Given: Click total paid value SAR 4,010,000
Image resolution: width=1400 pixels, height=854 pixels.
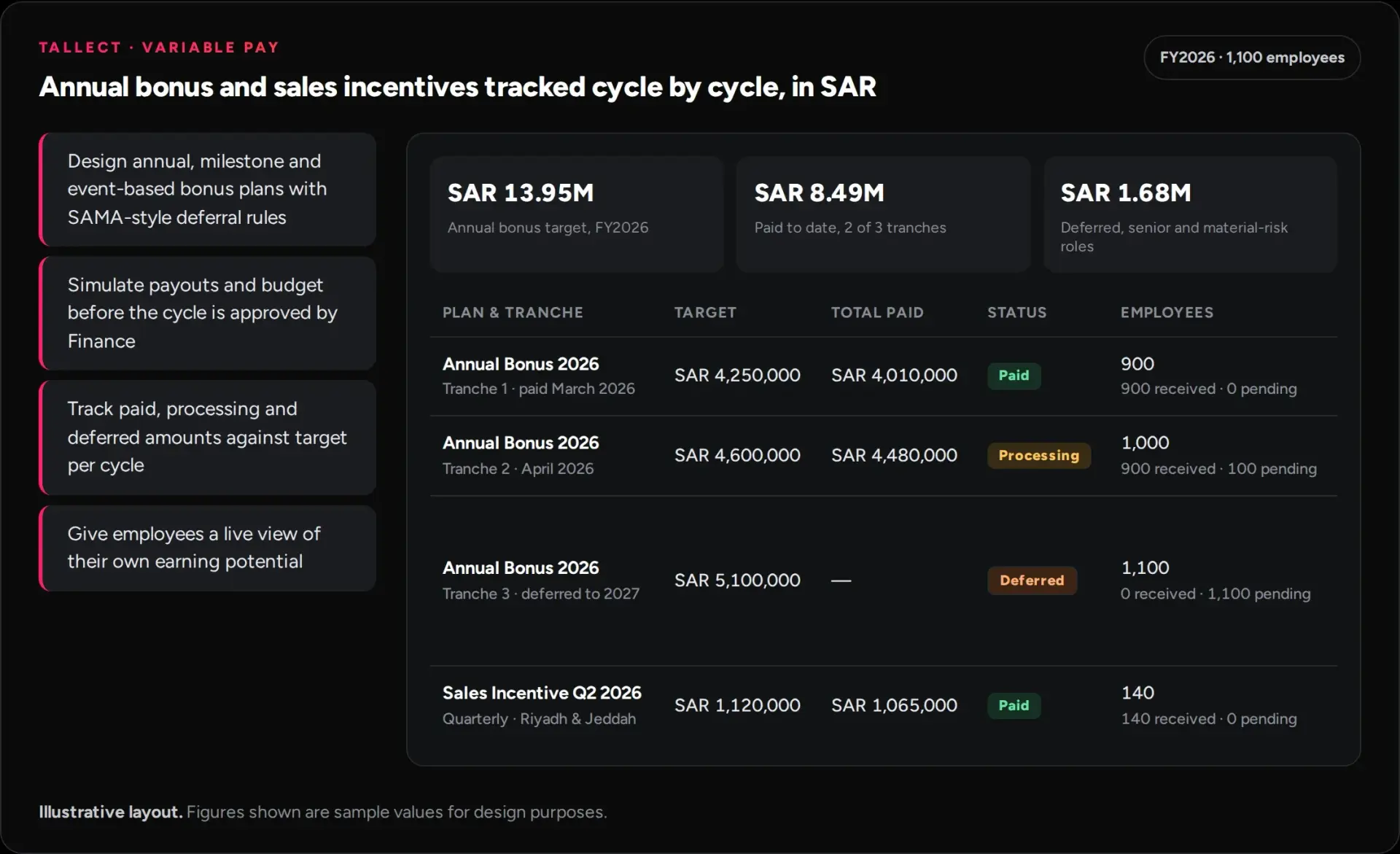Looking at the screenshot, I should (894, 375).
